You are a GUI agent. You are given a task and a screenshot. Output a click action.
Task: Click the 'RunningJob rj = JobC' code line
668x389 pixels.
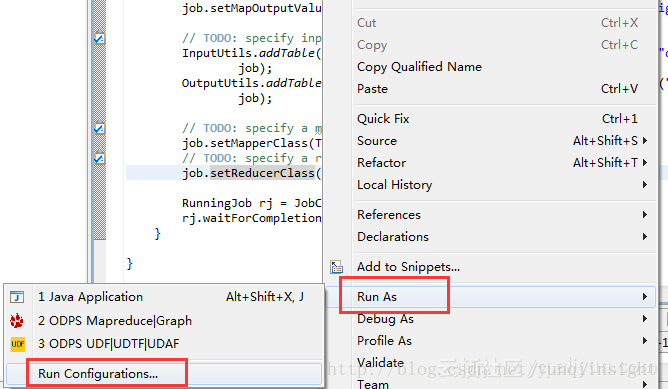click(x=251, y=203)
